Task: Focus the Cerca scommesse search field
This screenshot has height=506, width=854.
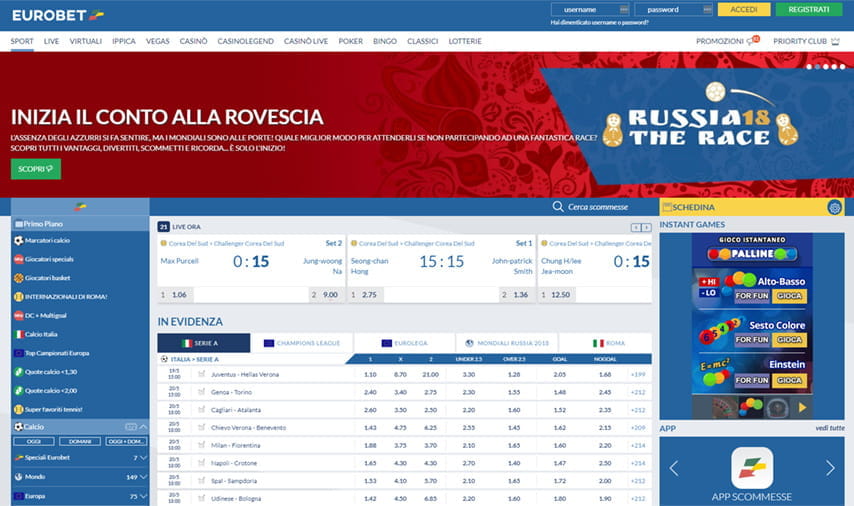Action: (598, 207)
